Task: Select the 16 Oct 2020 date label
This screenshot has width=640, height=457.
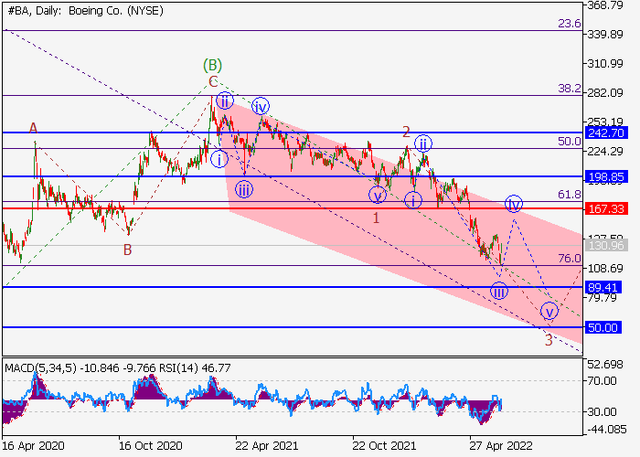Action: [151, 446]
